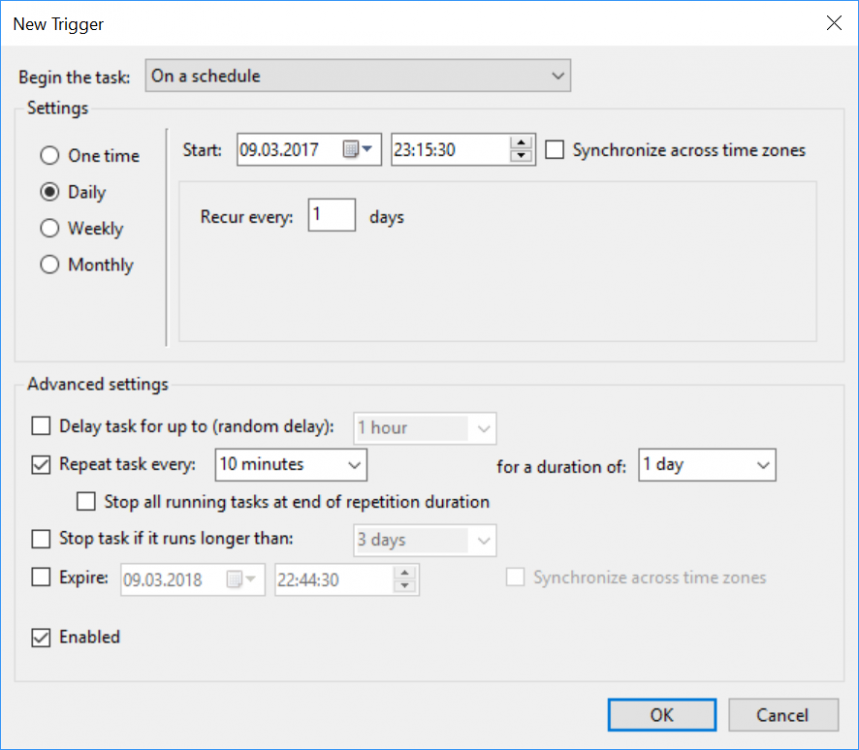Uncheck the Enabled checkbox
This screenshot has width=859, height=750.
pyautogui.click(x=41, y=637)
